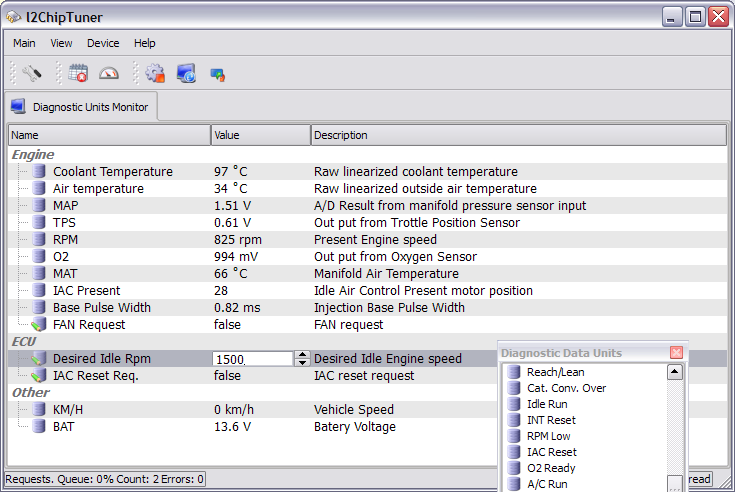
Task: Close the Diagnostic Data Units panel
Action: point(676,352)
